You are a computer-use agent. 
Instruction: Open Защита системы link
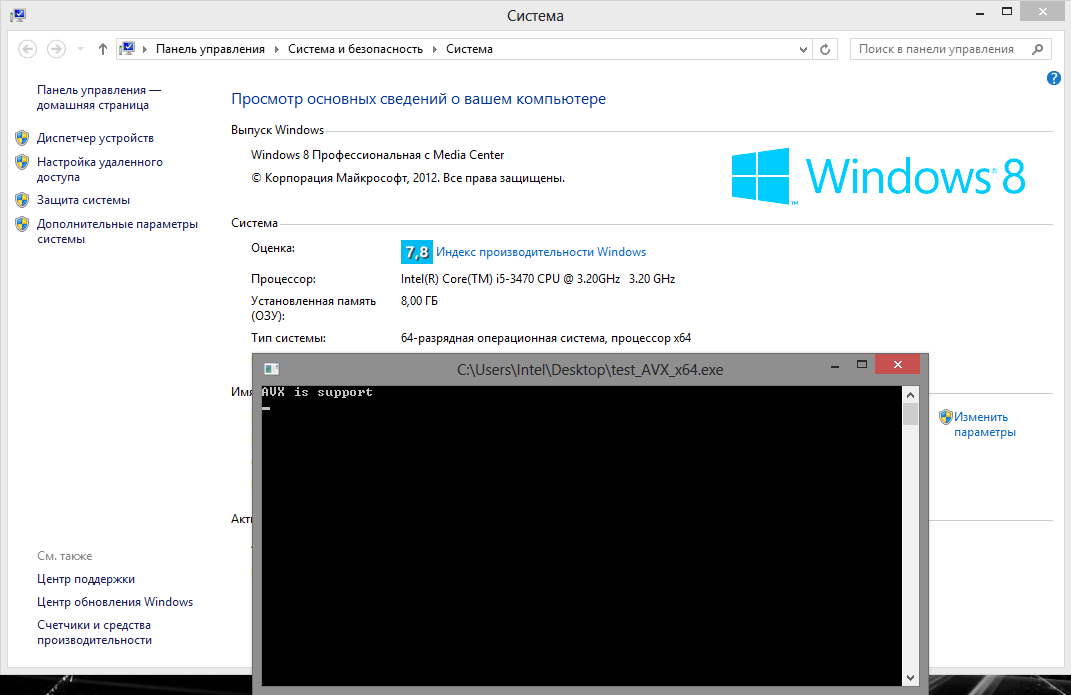point(83,200)
